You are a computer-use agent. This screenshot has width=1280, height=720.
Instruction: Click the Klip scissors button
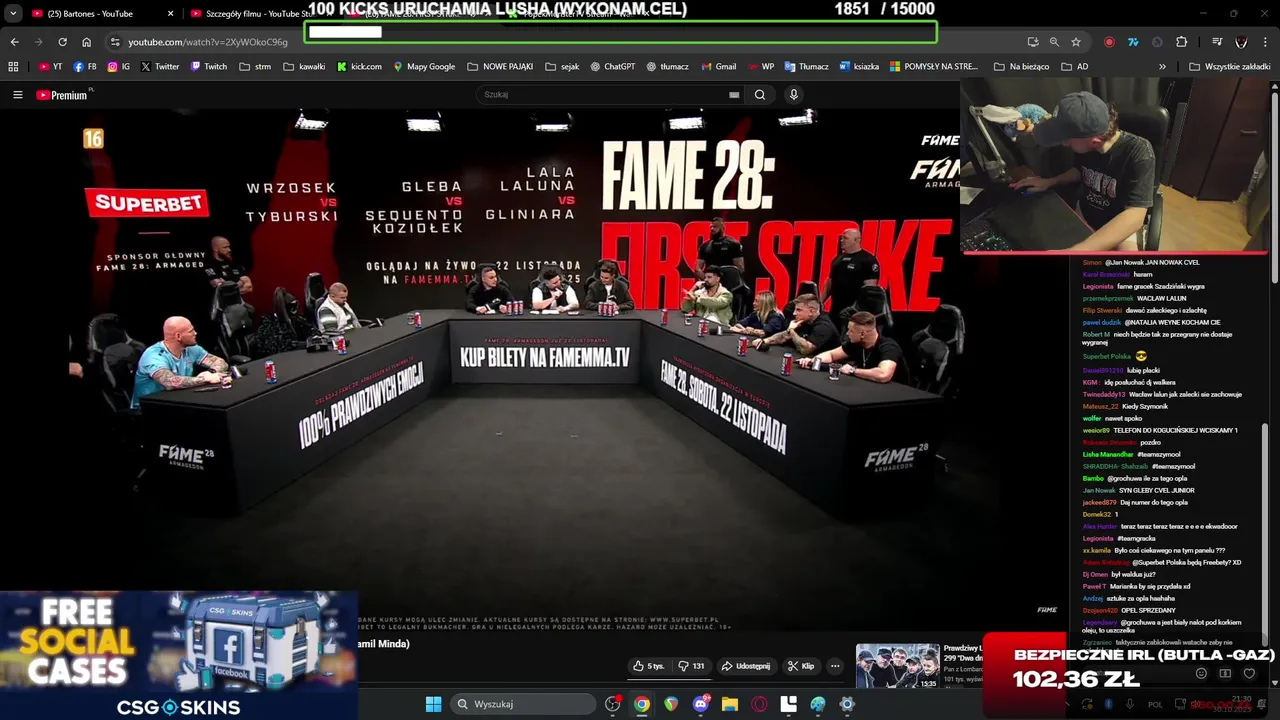[x=801, y=666]
